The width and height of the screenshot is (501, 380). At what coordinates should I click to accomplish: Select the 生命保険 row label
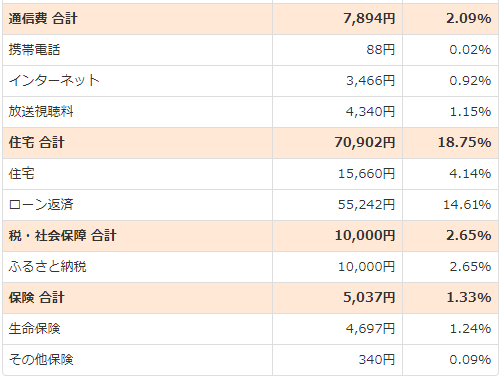tap(35, 329)
